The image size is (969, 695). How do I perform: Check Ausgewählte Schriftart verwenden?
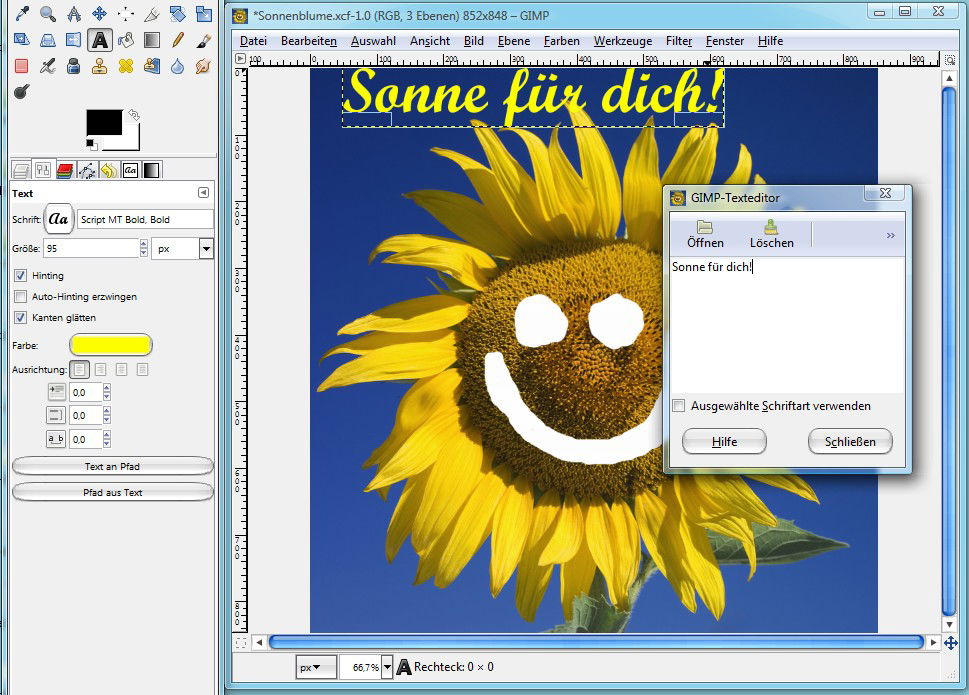pos(679,406)
